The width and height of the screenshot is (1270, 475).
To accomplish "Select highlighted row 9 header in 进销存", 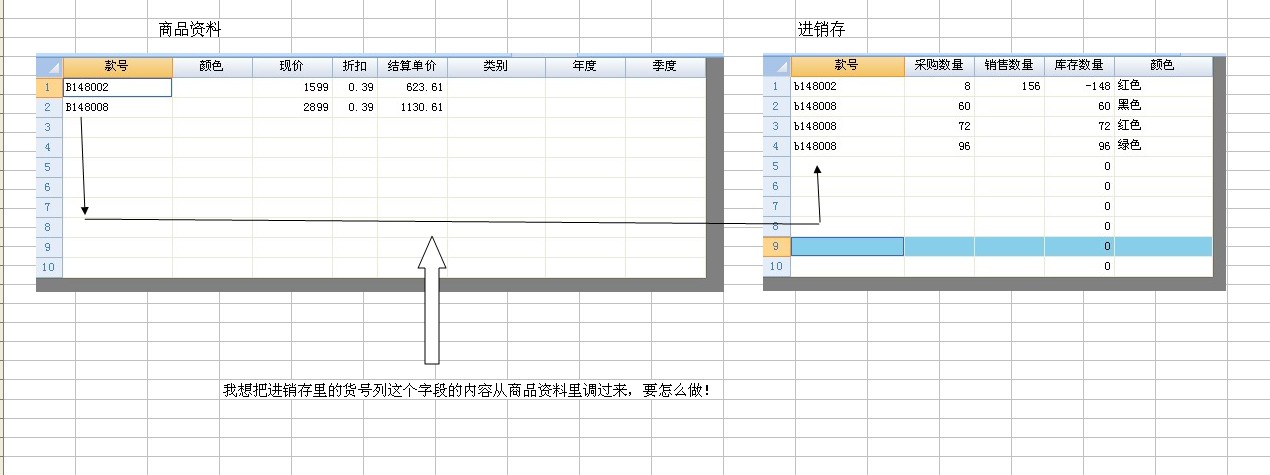I will tap(777, 246).
